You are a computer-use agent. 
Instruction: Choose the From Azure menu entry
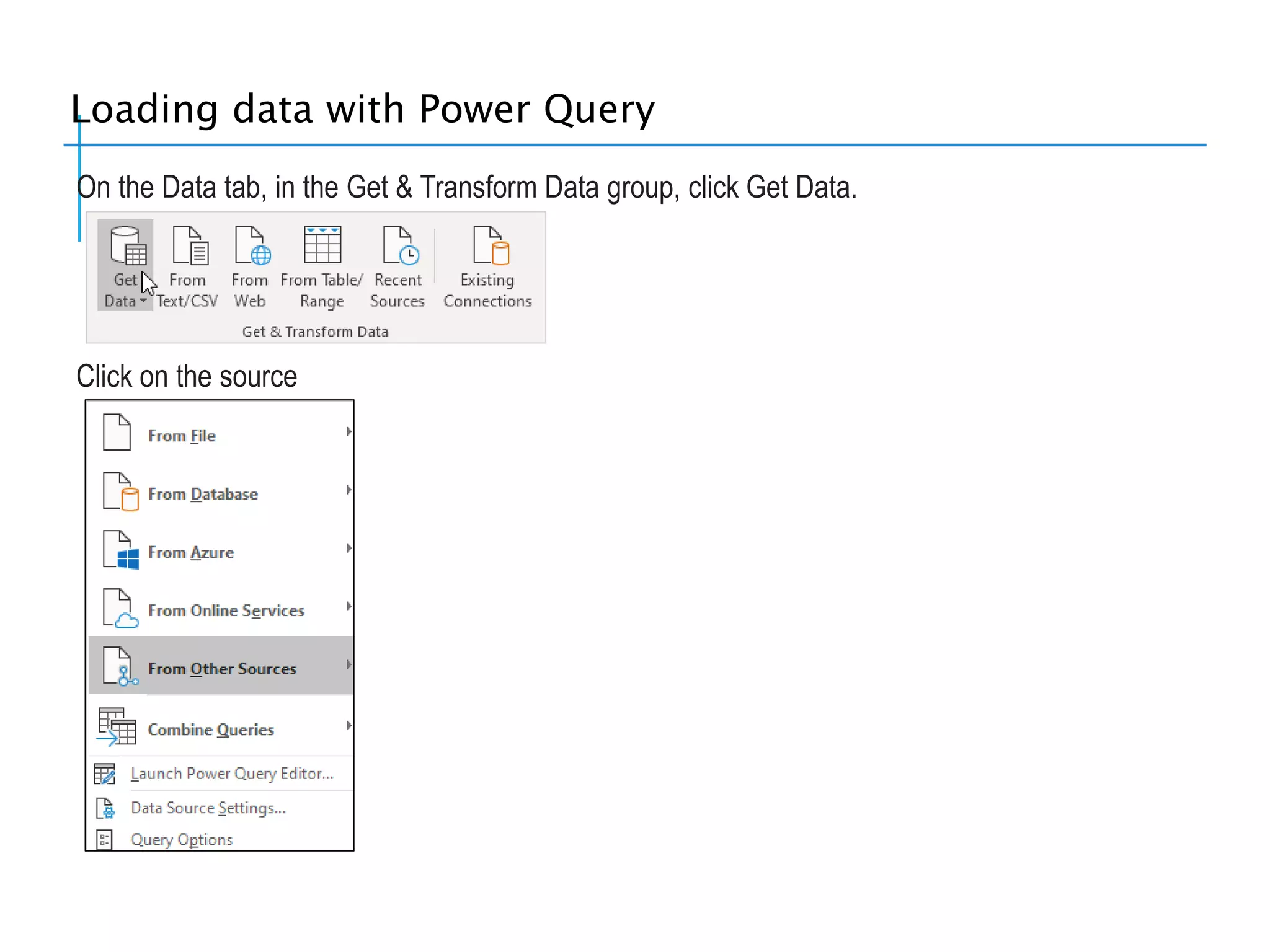tap(191, 552)
